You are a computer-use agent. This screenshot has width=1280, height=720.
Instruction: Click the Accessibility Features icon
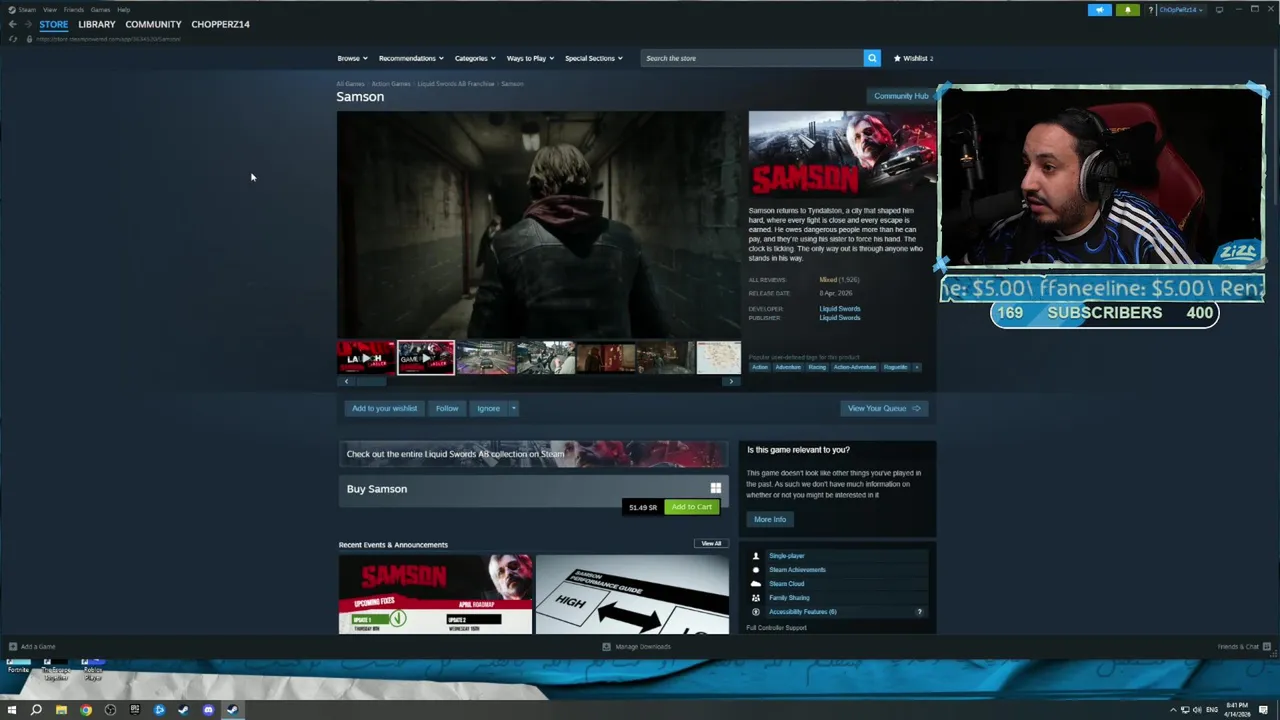click(755, 612)
